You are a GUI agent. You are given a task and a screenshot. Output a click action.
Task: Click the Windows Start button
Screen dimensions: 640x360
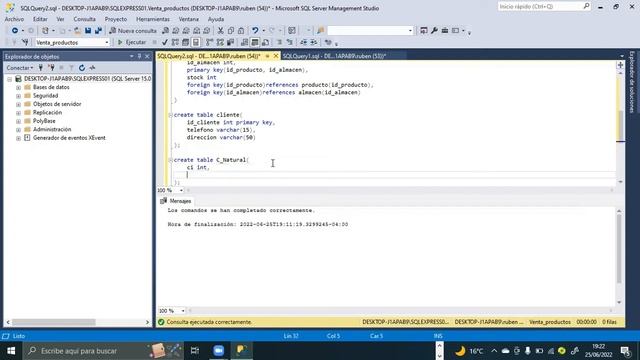pos(11,351)
